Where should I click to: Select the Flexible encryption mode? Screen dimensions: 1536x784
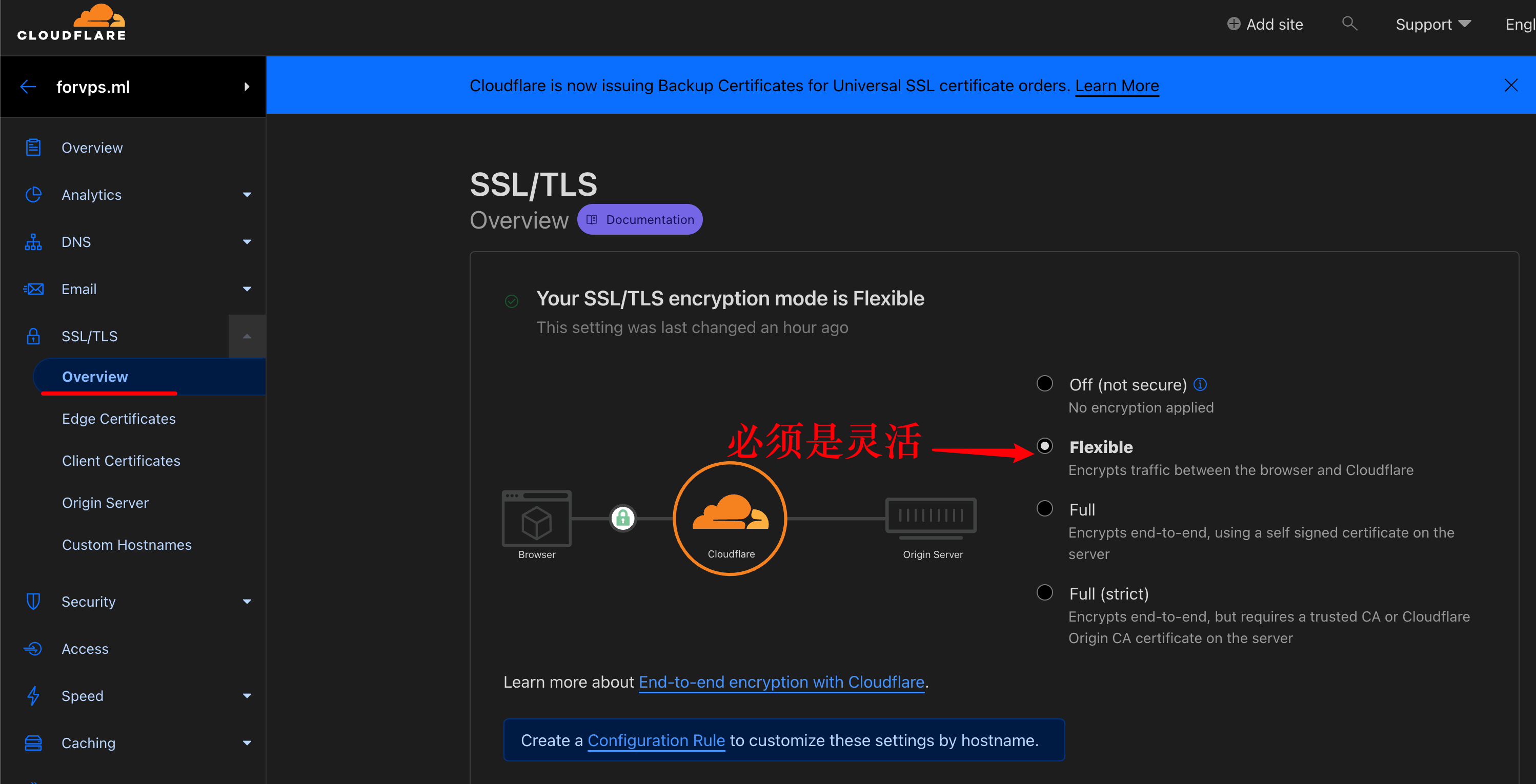(x=1045, y=446)
